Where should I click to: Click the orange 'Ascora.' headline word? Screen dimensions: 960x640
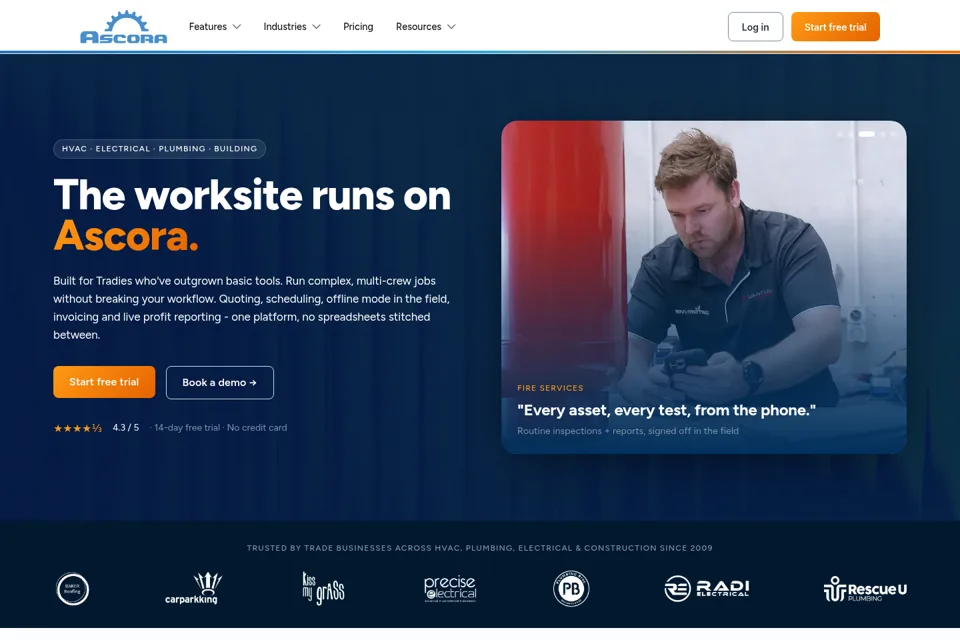tap(126, 236)
